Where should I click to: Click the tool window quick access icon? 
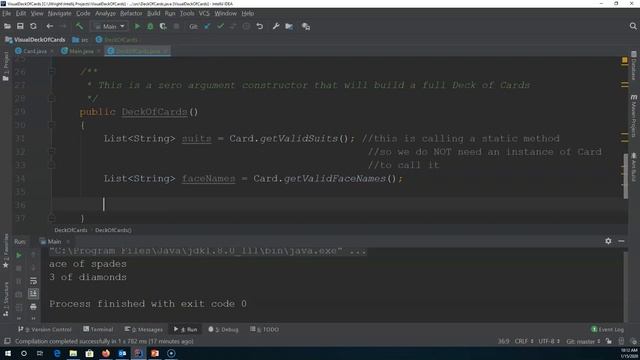(x=7, y=341)
